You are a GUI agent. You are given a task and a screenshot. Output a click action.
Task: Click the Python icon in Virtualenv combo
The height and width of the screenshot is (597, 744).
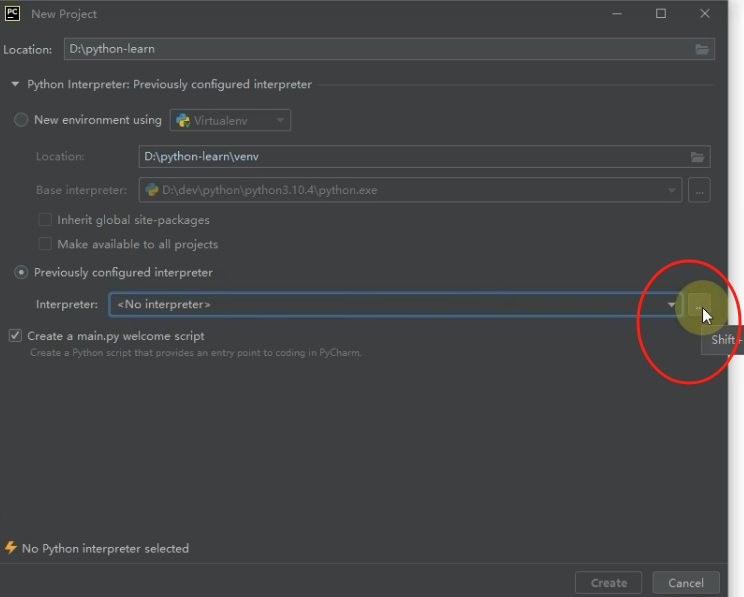183,121
